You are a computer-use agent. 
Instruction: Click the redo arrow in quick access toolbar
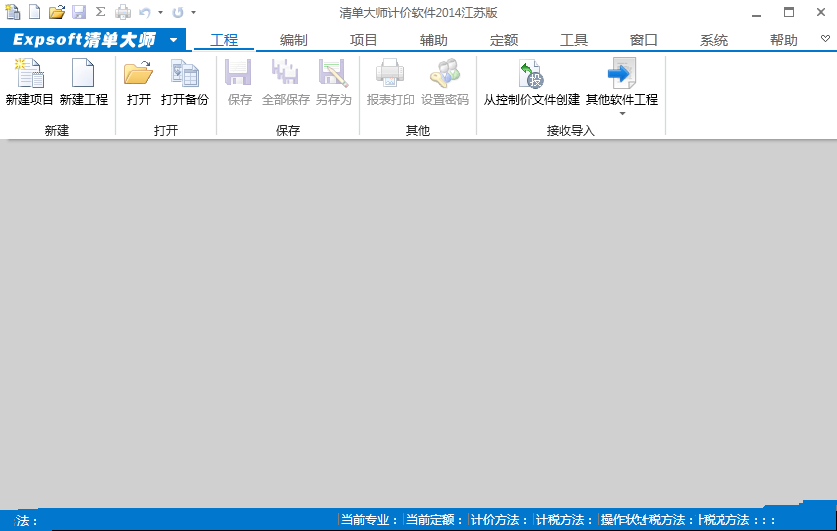[x=178, y=12]
